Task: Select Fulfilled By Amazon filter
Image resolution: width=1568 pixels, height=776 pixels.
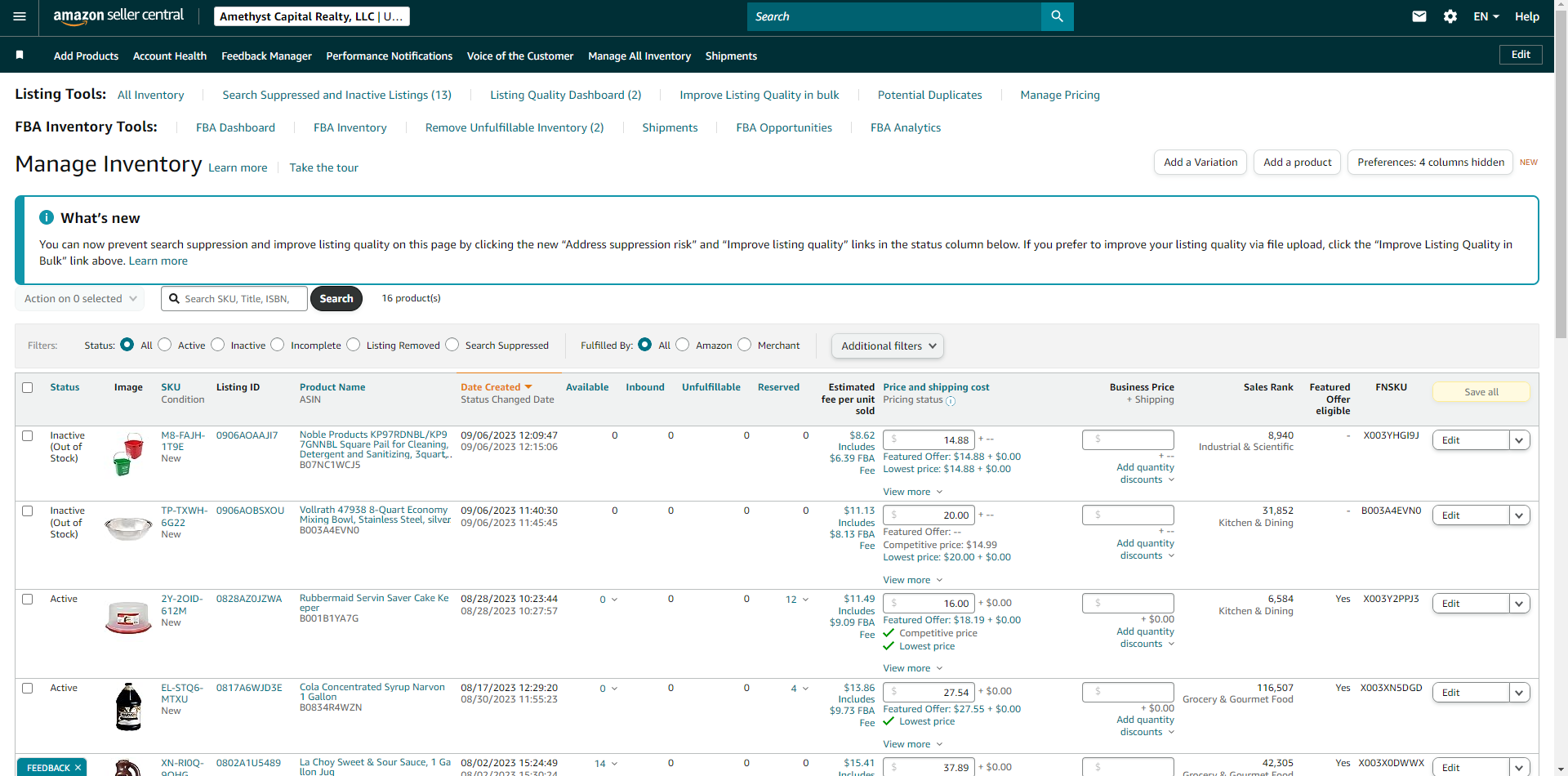Action: click(683, 345)
